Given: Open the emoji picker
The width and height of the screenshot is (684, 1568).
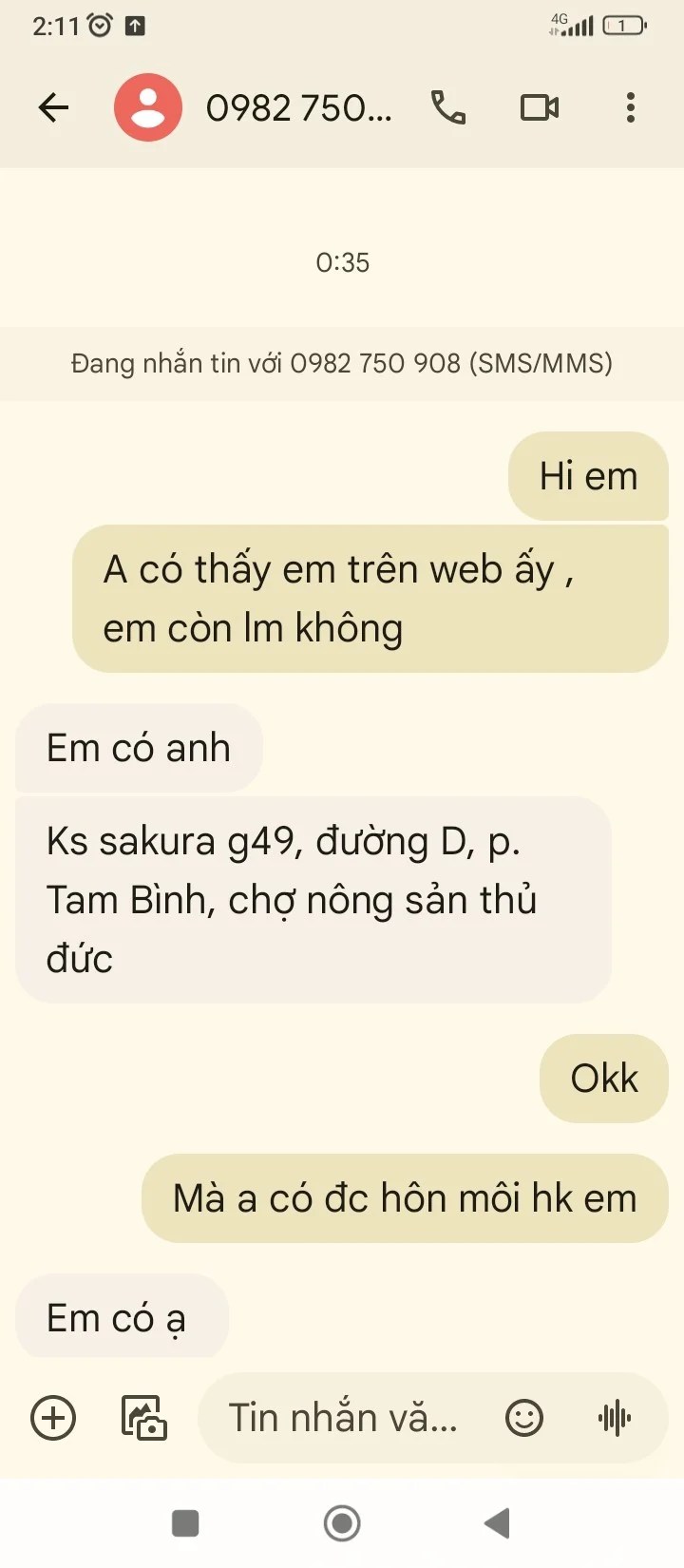Looking at the screenshot, I should coord(523,1418).
